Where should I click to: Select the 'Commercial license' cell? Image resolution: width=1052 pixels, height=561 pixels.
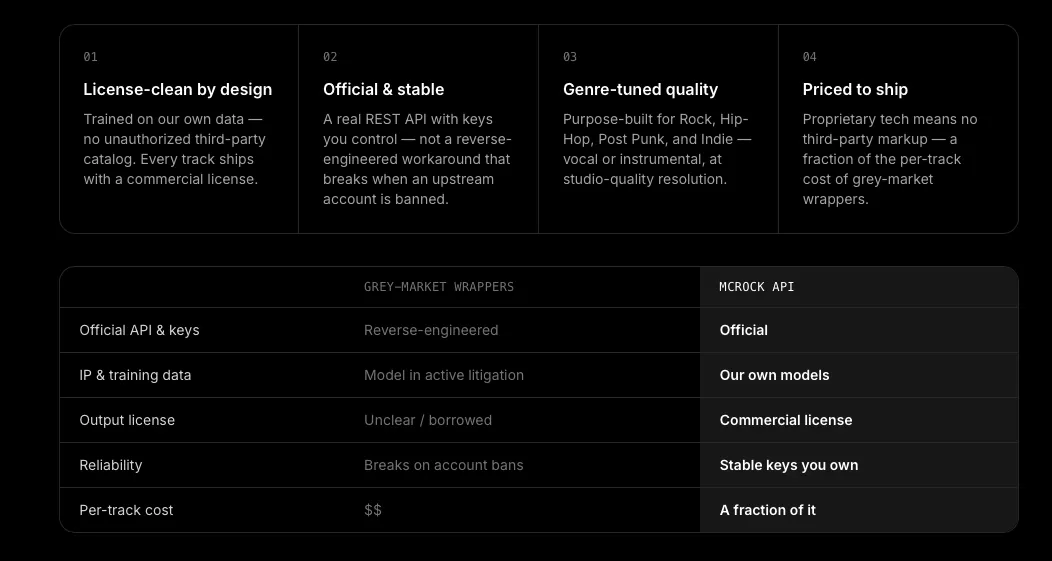(786, 420)
